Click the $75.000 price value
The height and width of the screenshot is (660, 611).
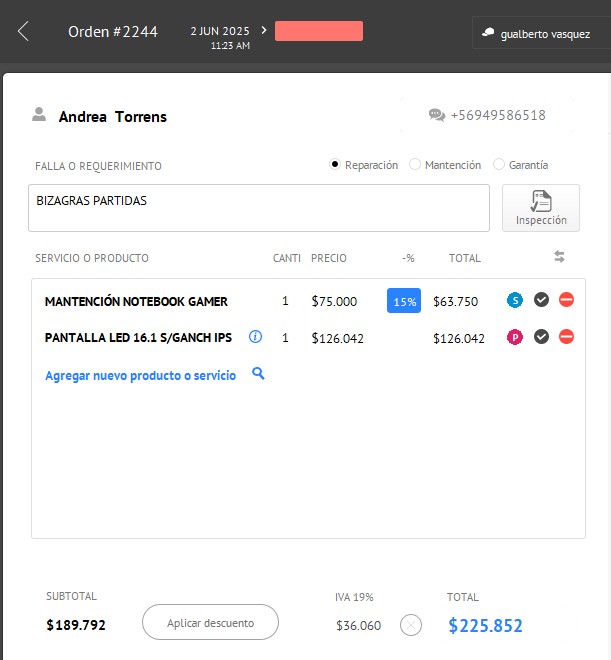(334, 301)
